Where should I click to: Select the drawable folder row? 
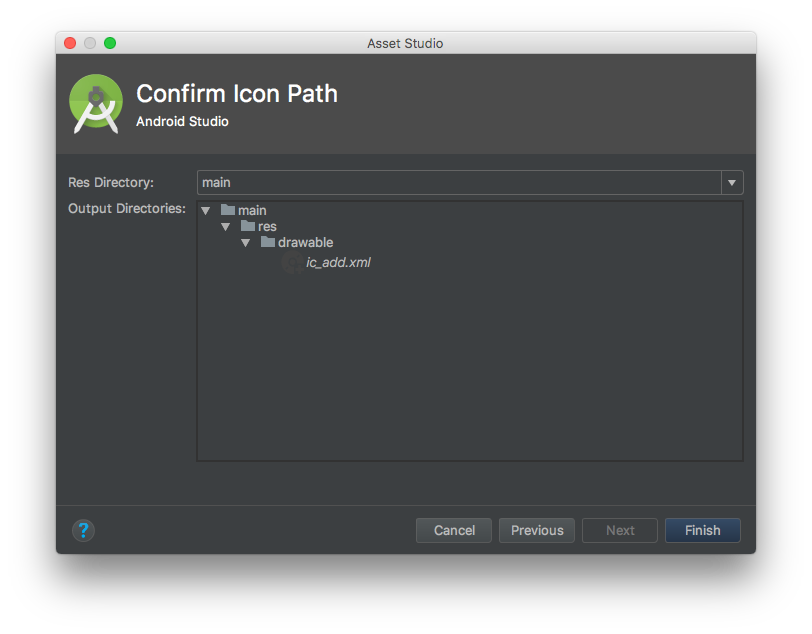pos(297,242)
